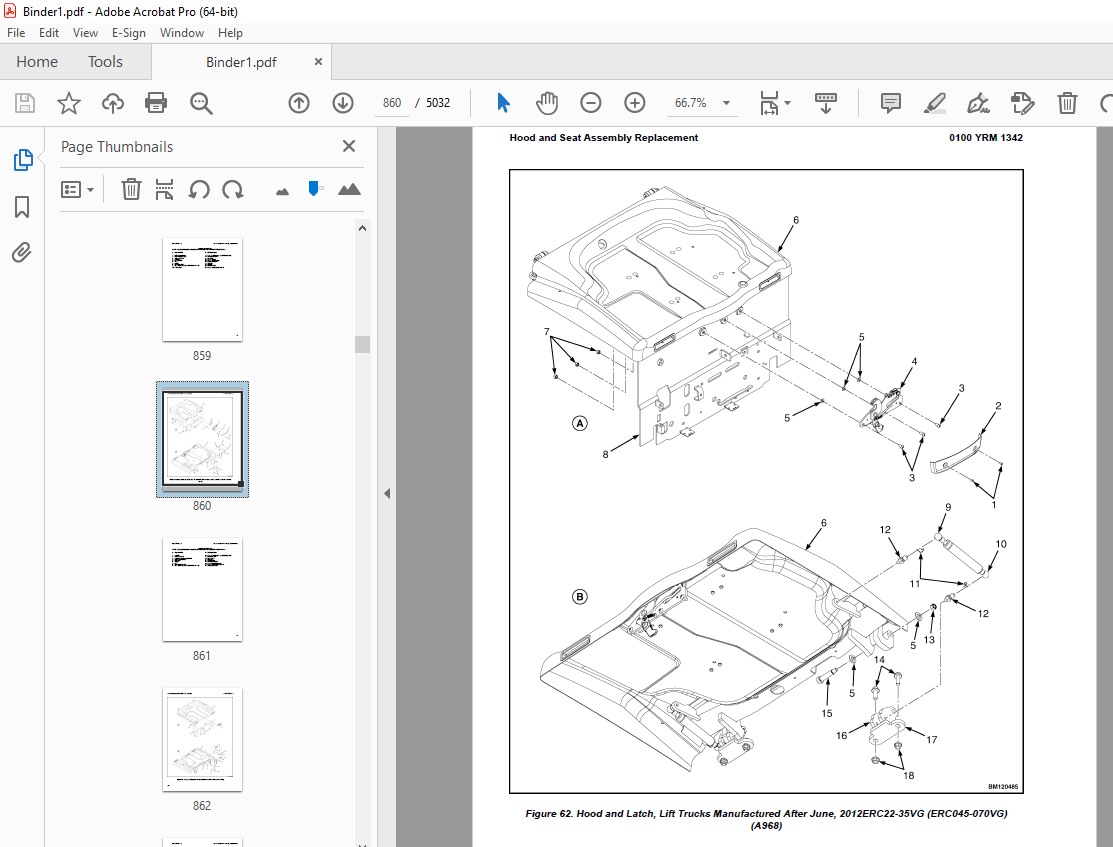Enlarge thumbnails large mountain icon

(x=349, y=189)
